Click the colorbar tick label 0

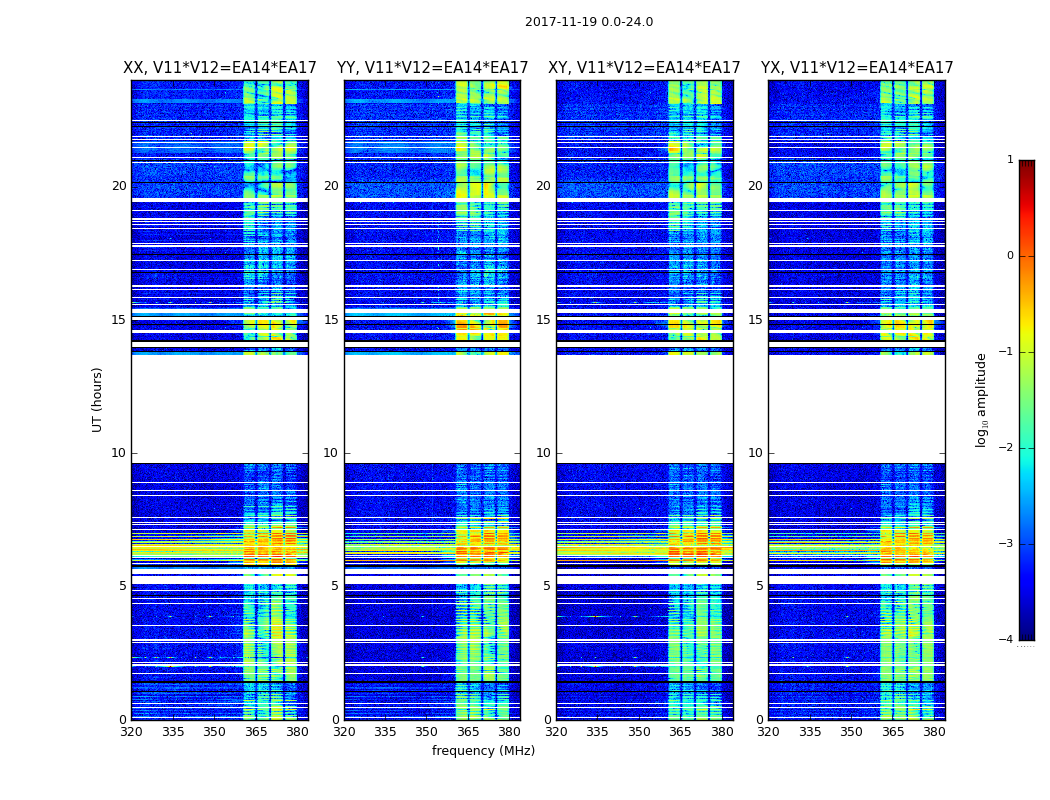pos(1009,256)
